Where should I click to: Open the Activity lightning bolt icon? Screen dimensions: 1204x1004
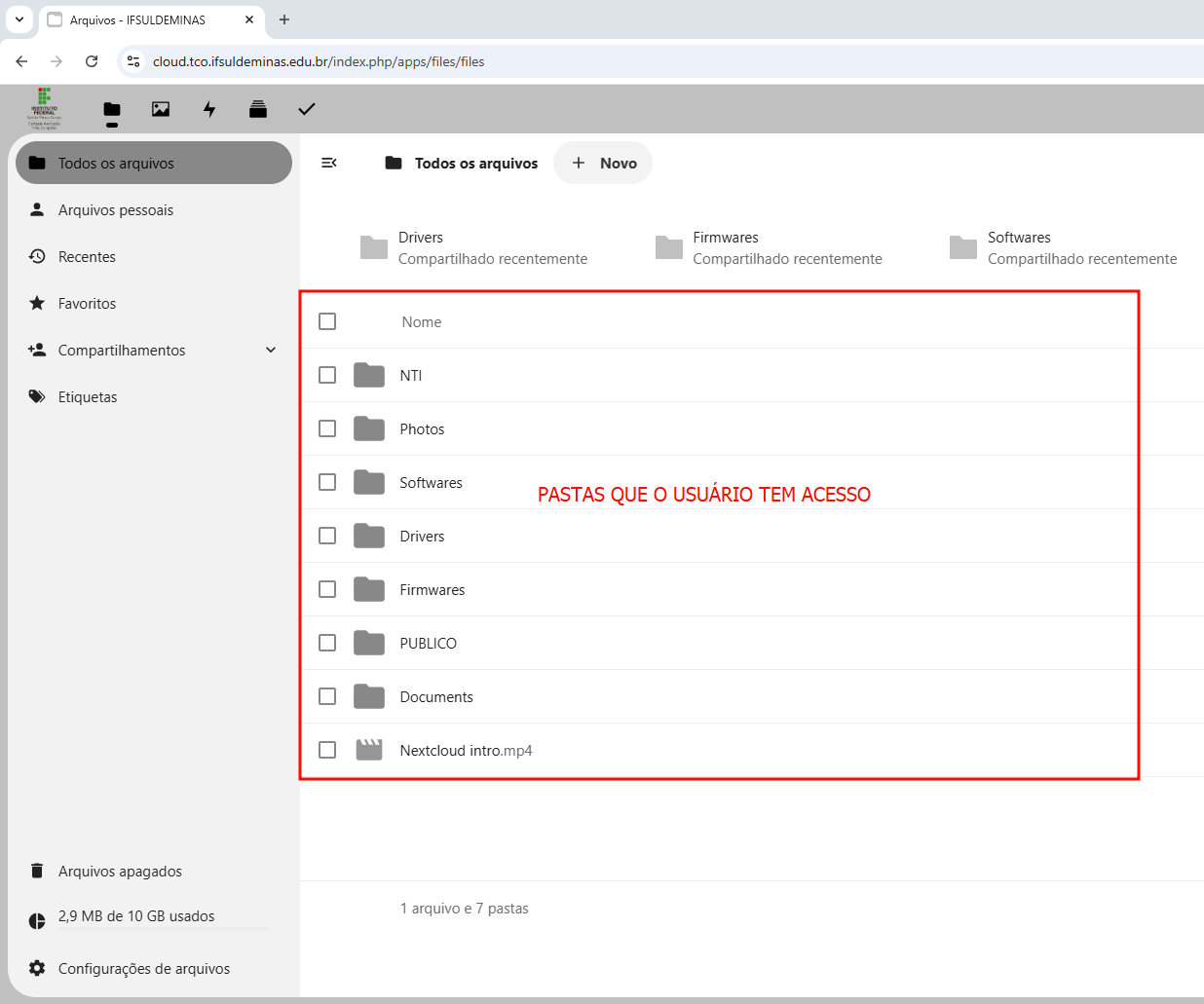(209, 109)
